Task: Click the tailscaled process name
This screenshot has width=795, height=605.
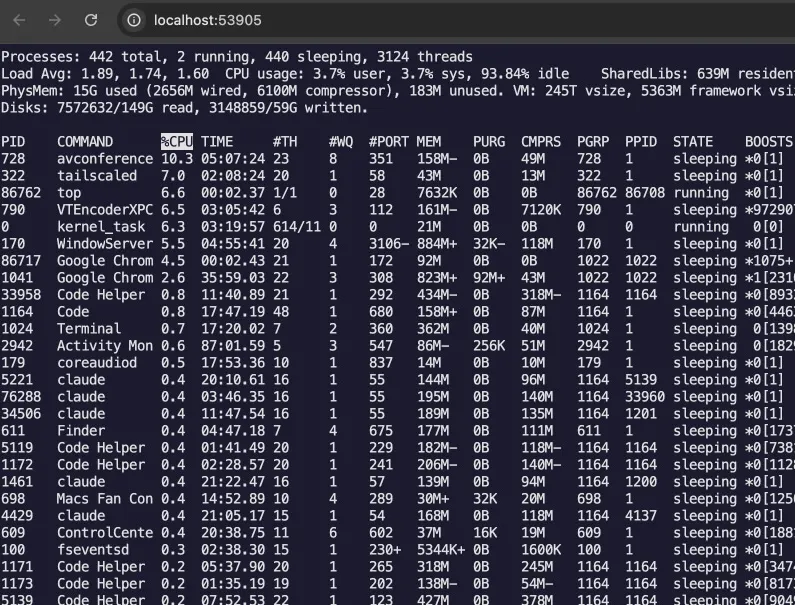Action: click(x=97, y=175)
